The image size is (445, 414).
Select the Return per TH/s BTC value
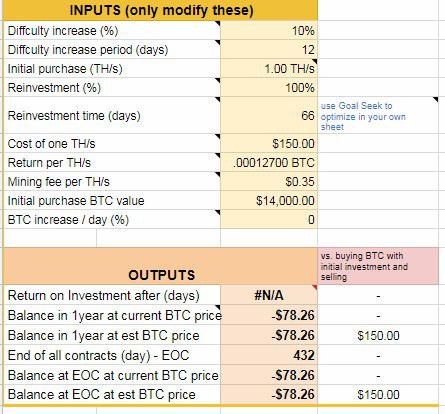coord(269,162)
